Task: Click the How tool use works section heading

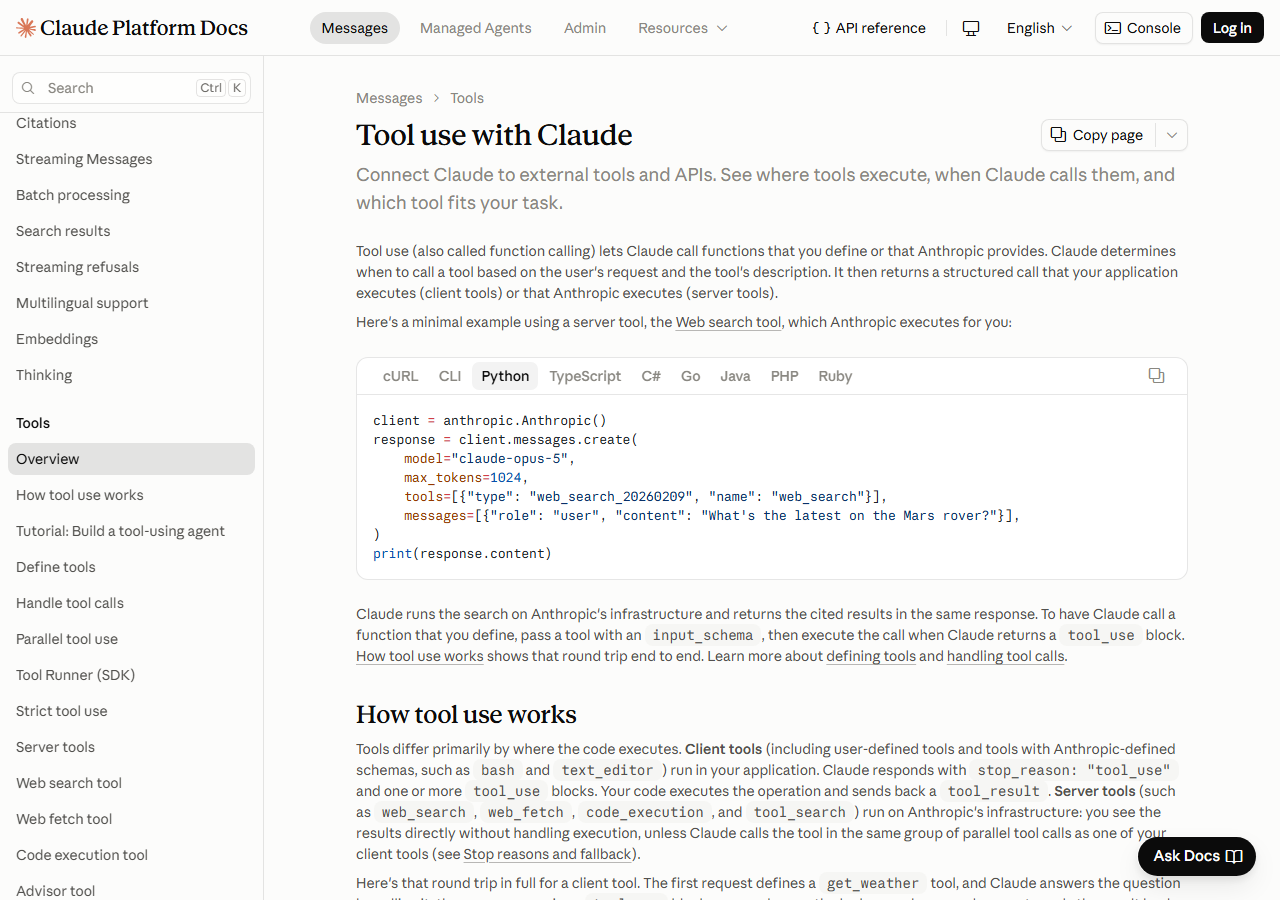Action: pos(466,715)
